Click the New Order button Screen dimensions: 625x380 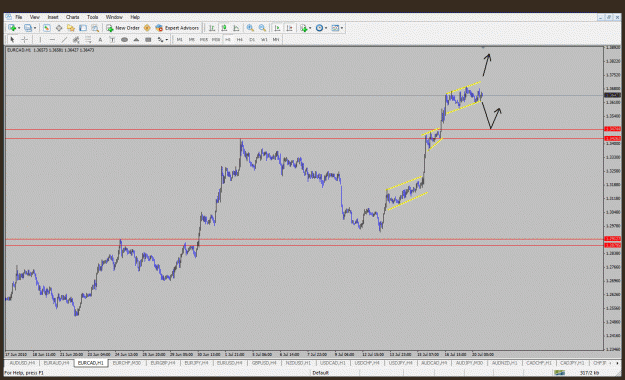click(123, 28)
